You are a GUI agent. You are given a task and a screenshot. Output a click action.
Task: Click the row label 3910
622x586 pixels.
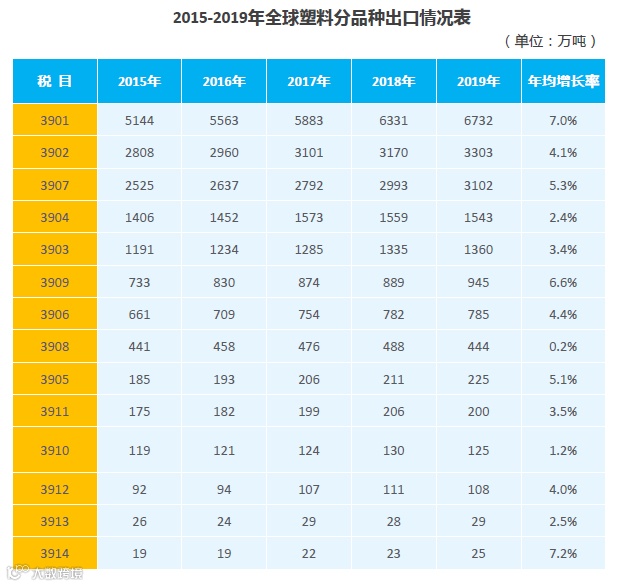point(55,450)
